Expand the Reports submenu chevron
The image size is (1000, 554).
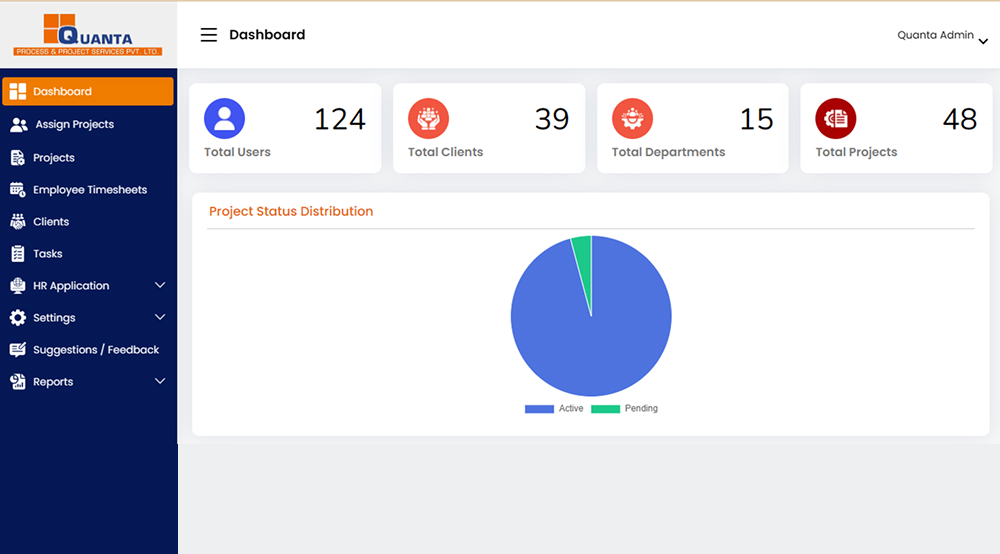point(160,381)
